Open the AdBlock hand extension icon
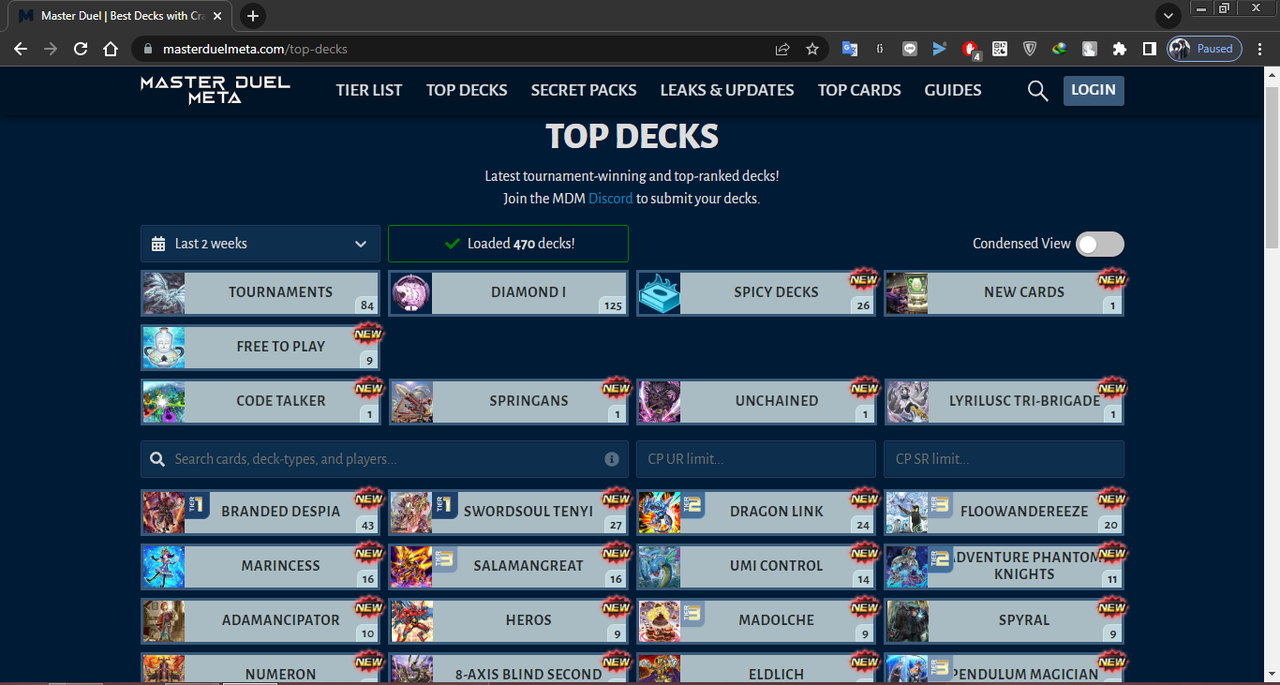 tap(969, 49)
